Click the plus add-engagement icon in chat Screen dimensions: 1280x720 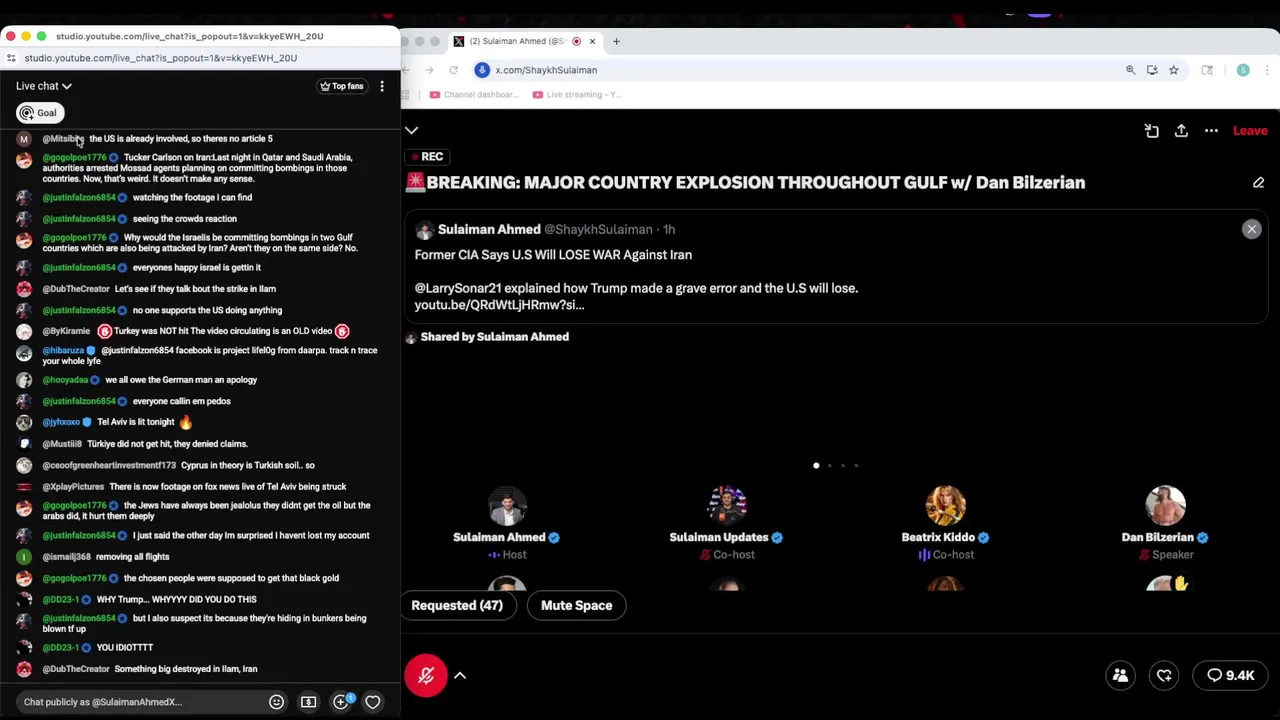click(341, 702)
